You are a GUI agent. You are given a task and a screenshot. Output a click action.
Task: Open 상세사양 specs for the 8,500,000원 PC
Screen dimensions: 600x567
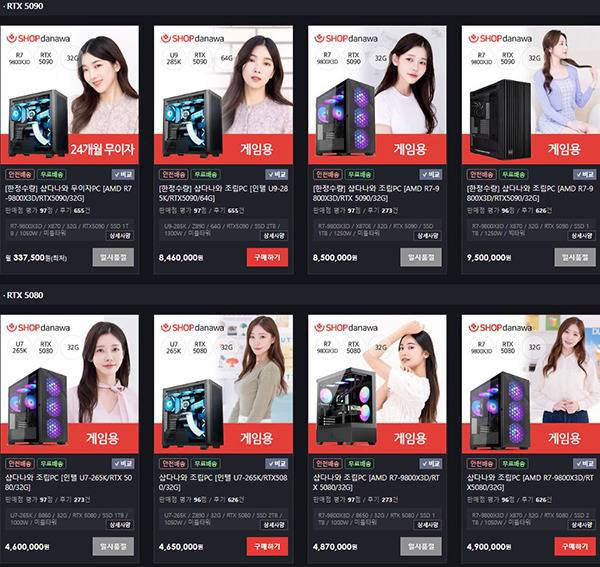tap(427, 236)
